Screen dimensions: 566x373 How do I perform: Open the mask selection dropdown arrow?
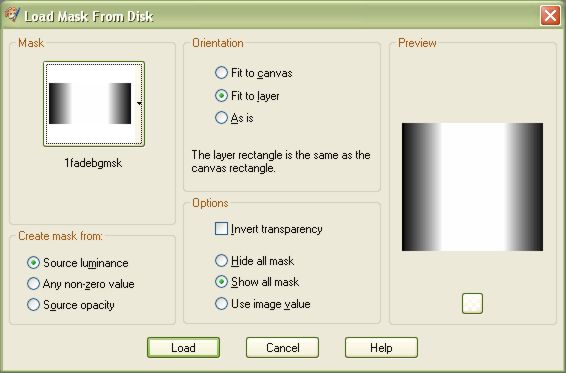[x=139, y=104]
